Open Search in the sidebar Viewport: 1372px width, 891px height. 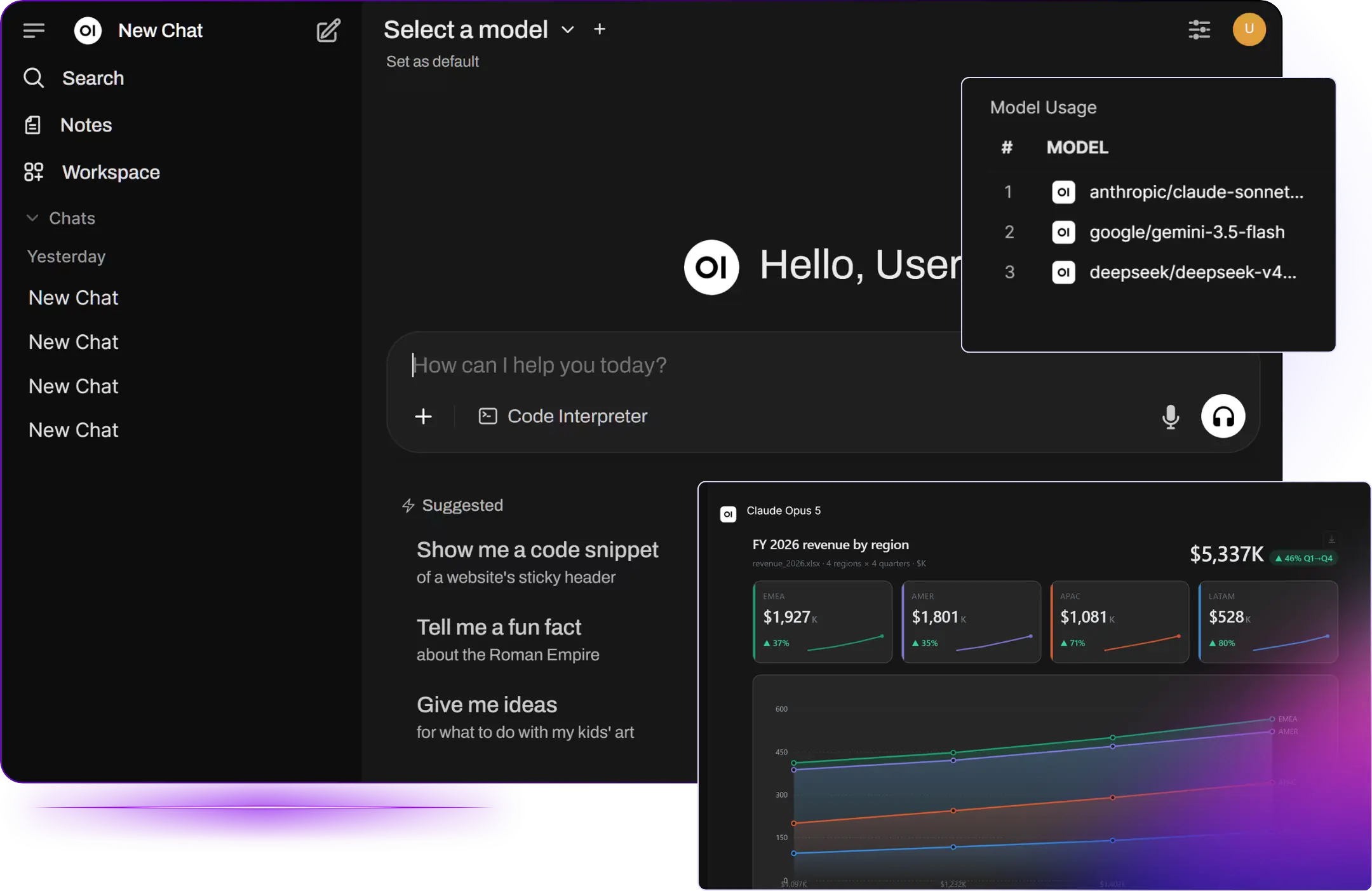tap(74, 78)
